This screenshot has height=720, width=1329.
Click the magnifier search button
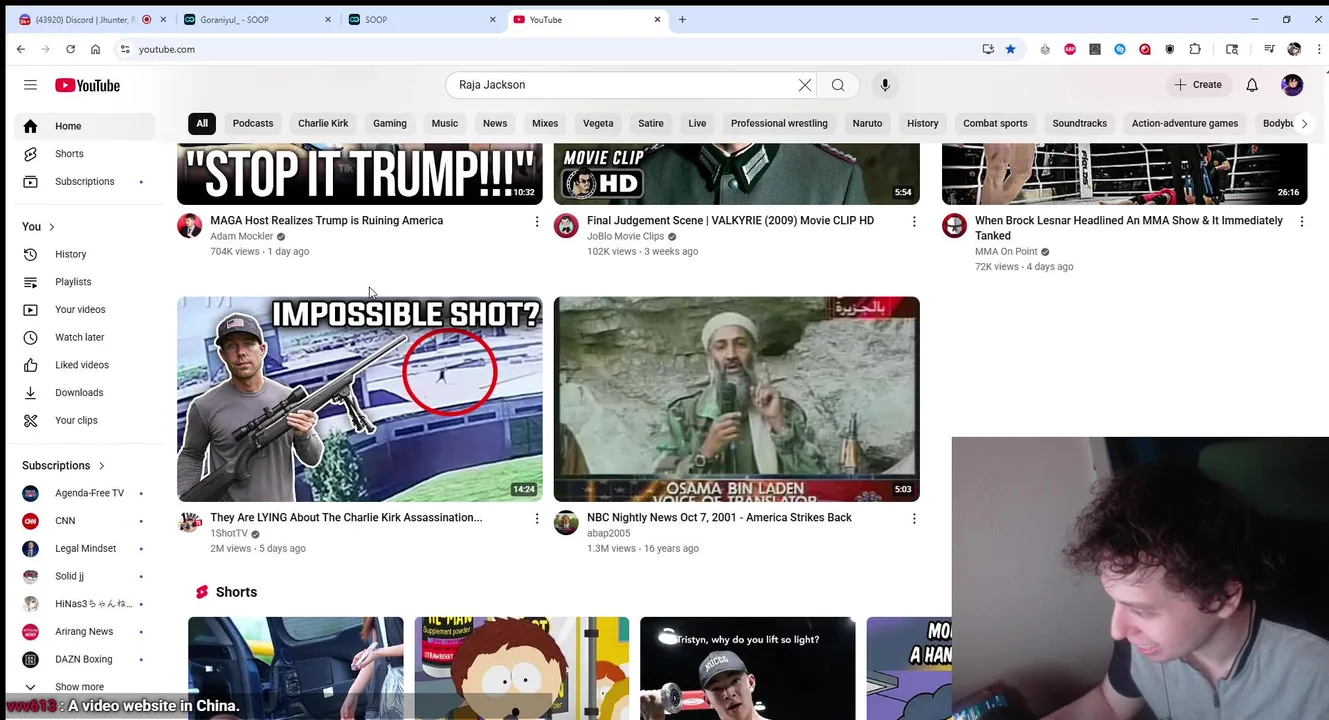click(838, 85)
